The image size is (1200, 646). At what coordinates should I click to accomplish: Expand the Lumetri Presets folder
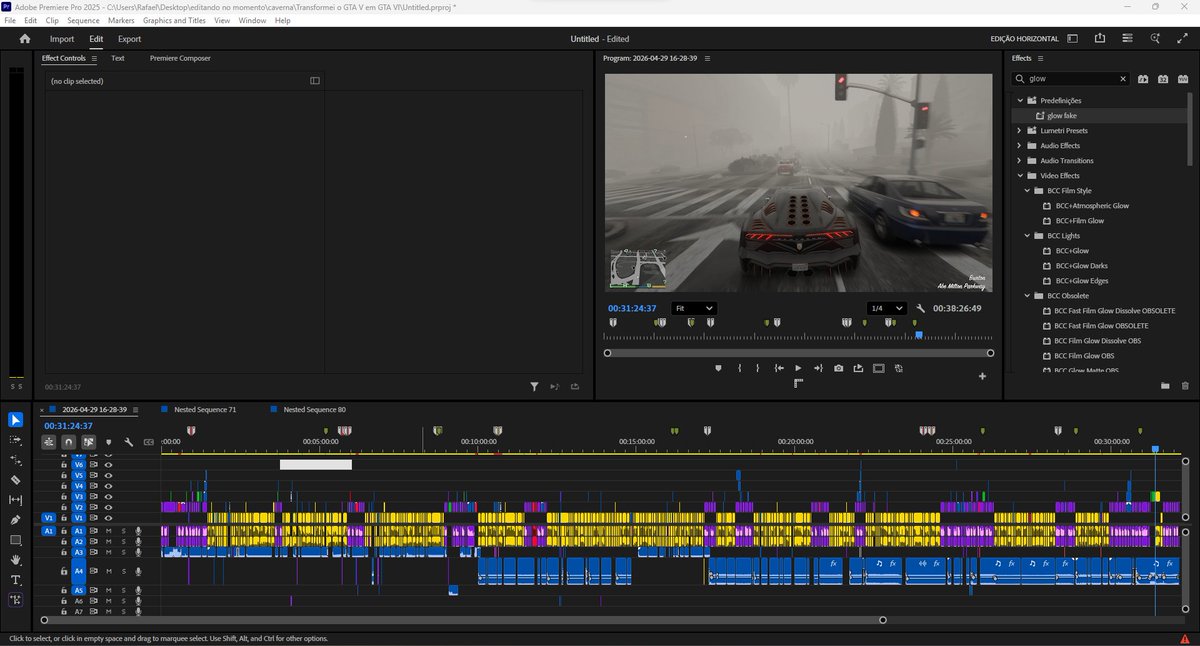(1019, 130)
